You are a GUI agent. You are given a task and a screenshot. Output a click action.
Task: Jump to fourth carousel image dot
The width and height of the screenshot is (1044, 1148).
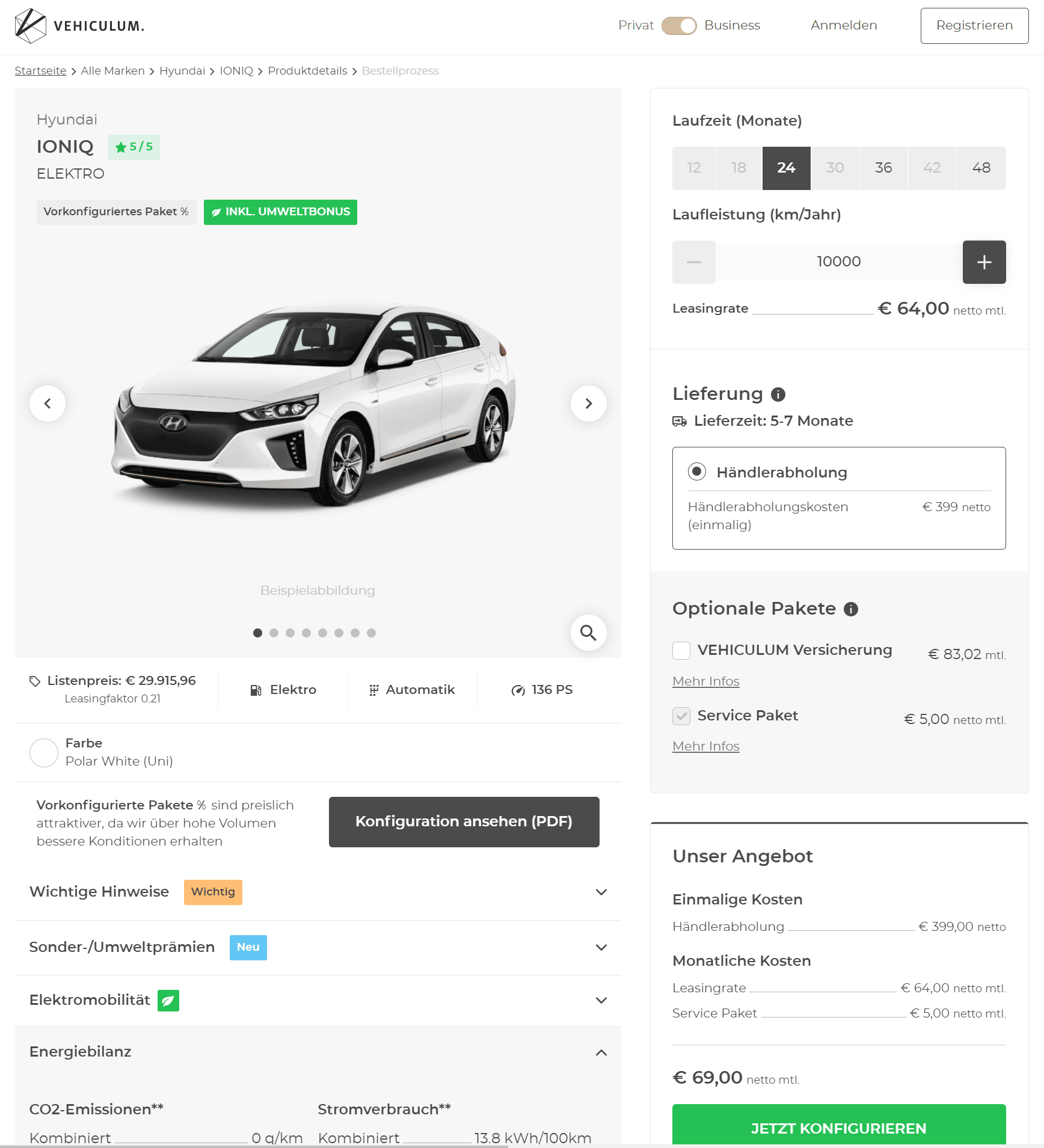[x=306, y=633]
